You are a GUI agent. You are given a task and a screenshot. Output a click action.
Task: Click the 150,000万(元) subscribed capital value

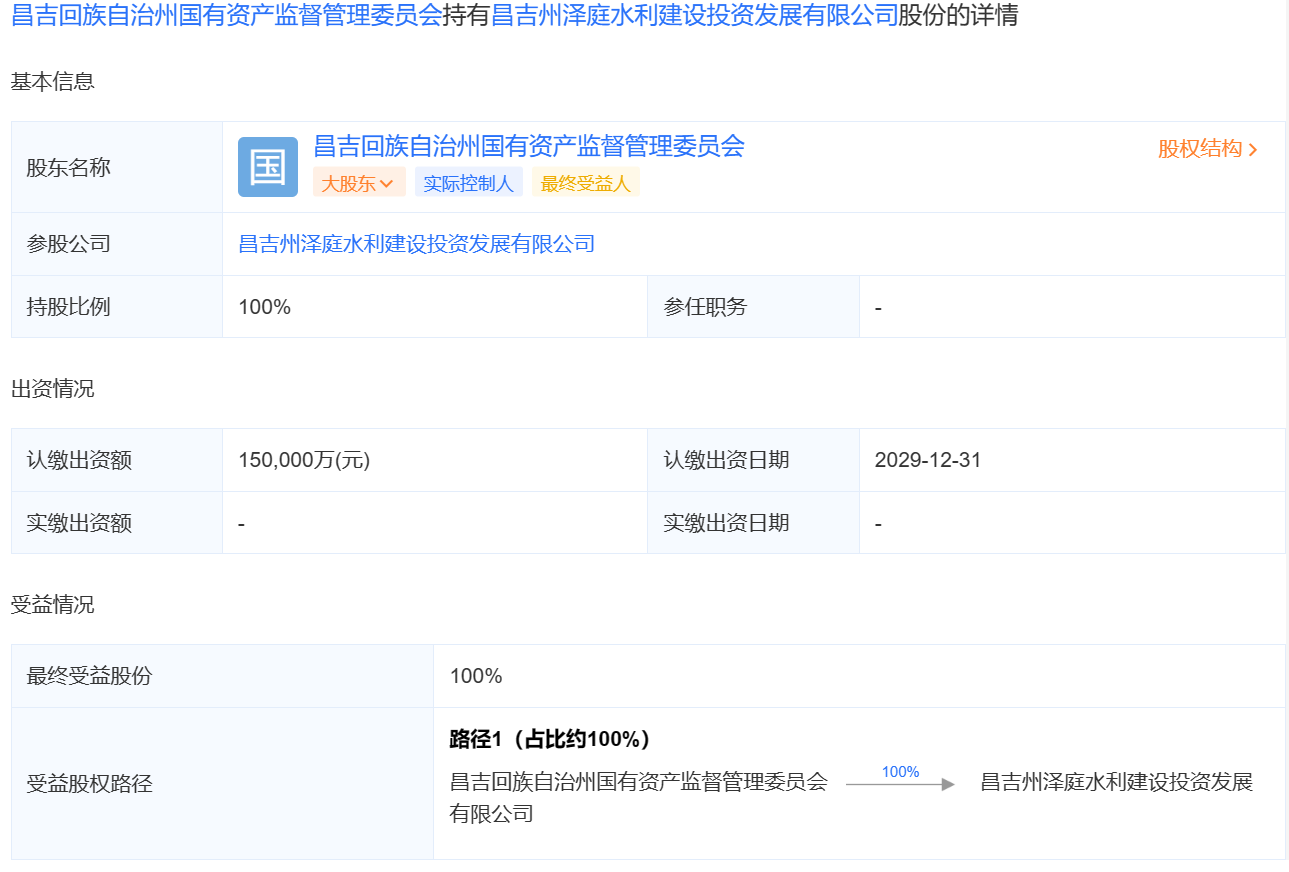(x=304, y=460)
